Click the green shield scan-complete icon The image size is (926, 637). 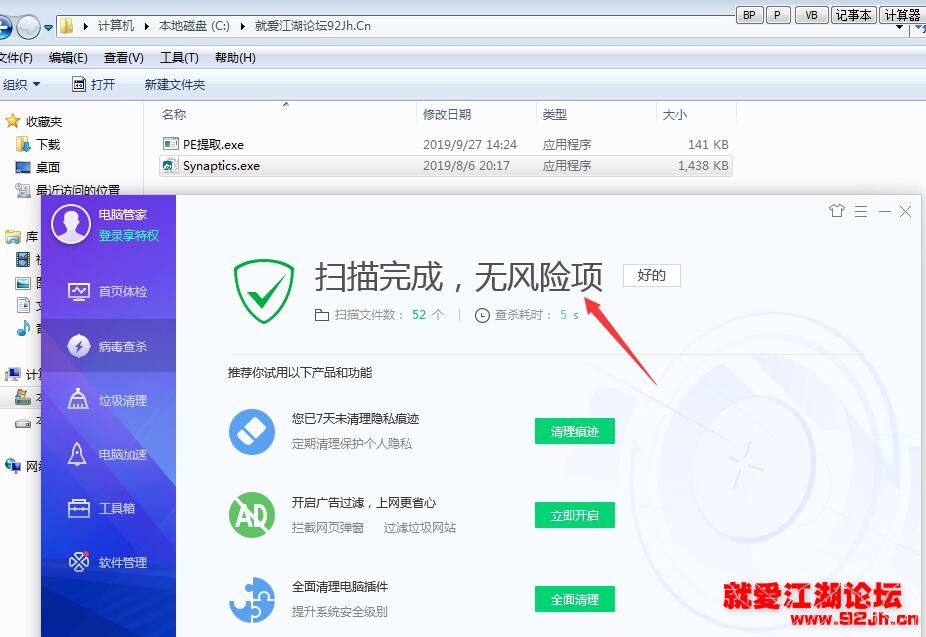coord(263,291)
